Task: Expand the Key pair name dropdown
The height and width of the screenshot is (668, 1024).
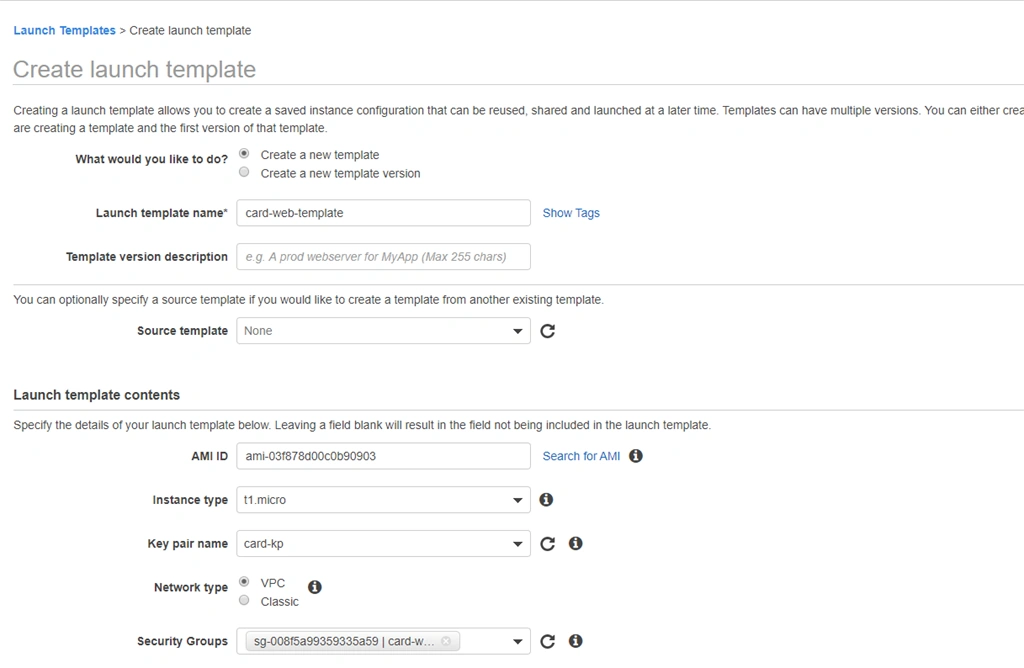Action: [x=383, y=543]
